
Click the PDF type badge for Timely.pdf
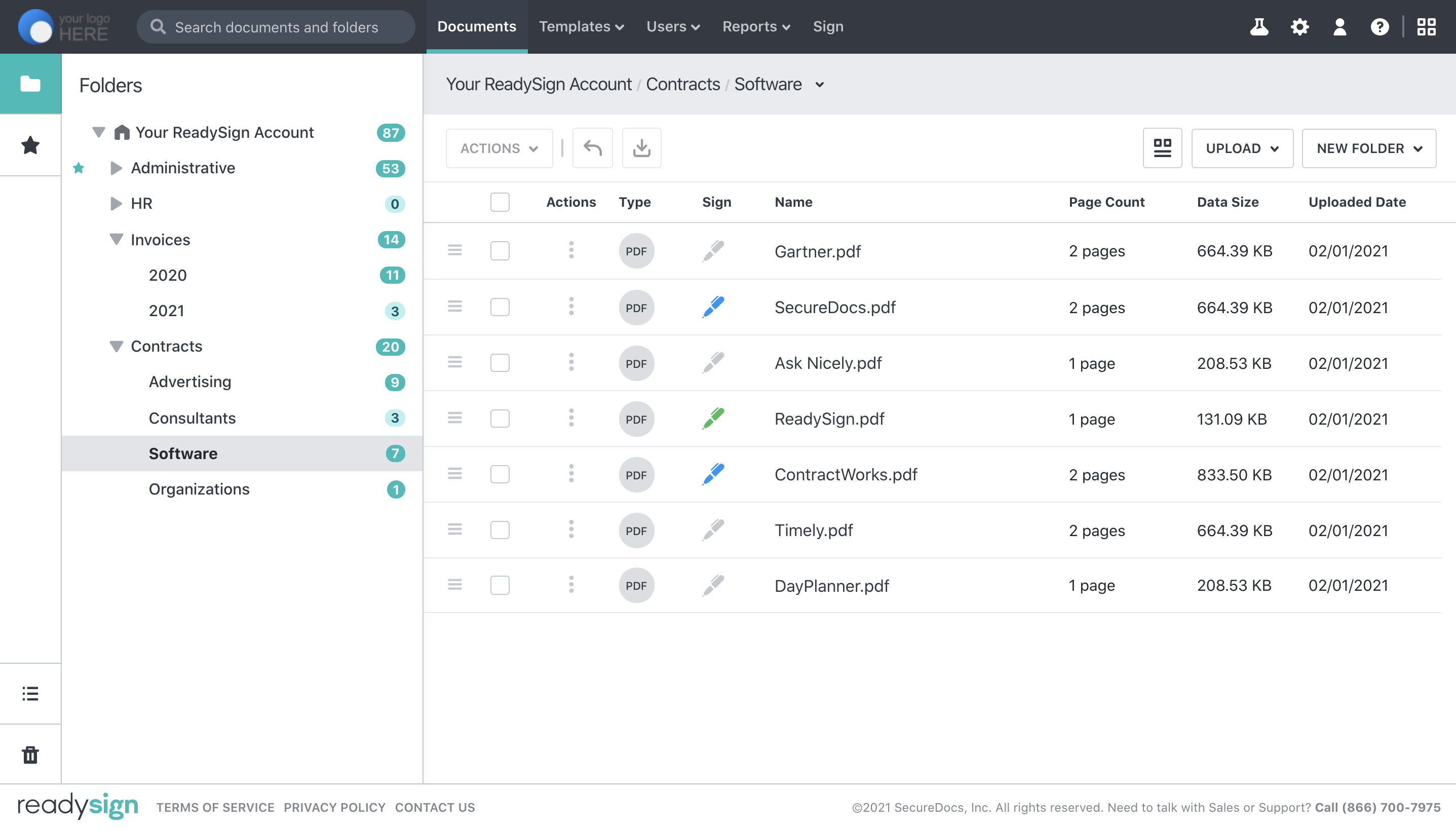pos(636,531)
